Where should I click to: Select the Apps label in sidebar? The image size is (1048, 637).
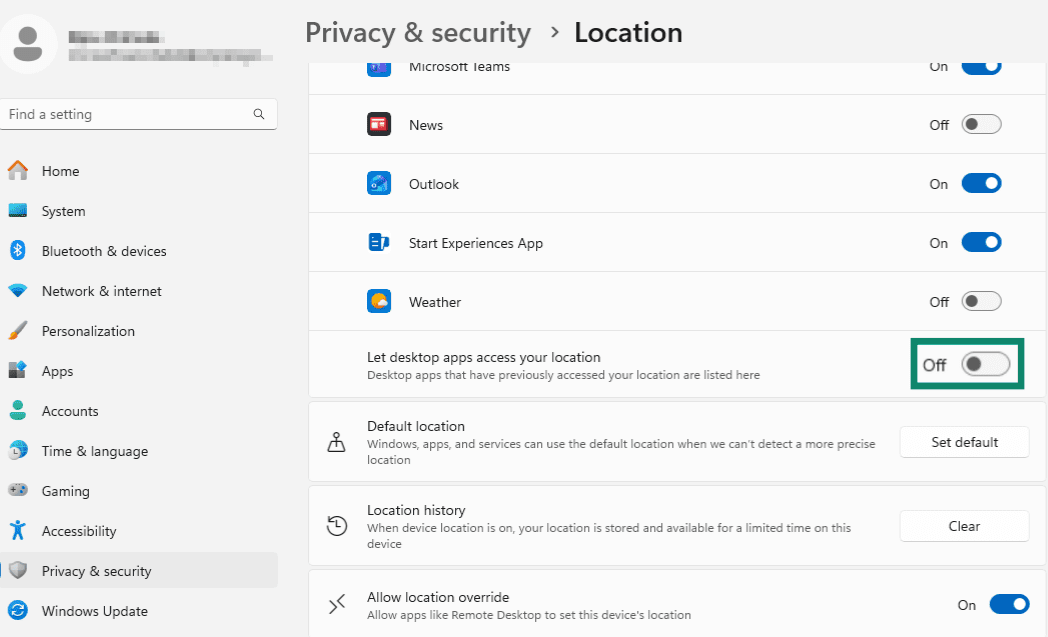pos(57,372)
